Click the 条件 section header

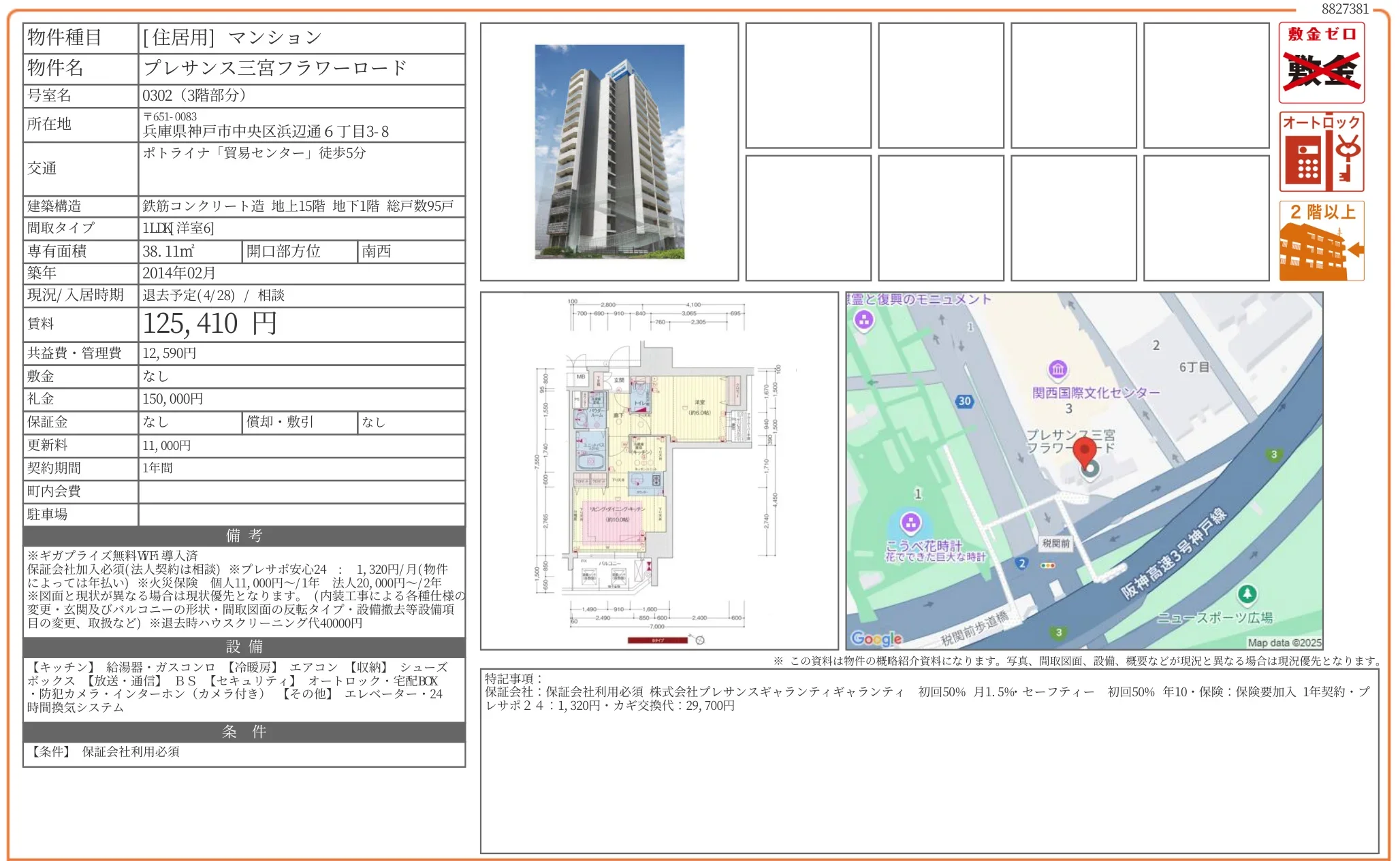[x=244, y=732]
